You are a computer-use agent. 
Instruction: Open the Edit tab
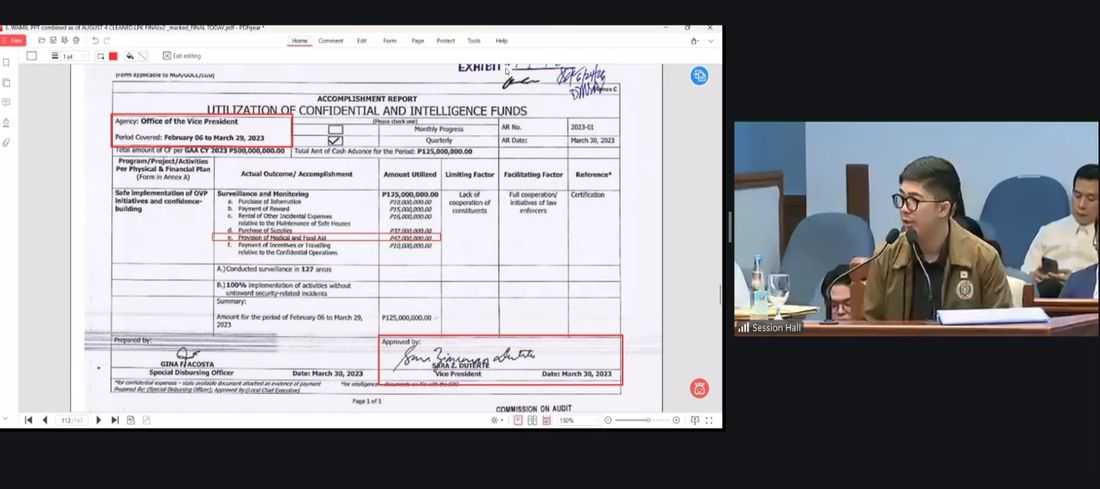click(x=361, y=41)
